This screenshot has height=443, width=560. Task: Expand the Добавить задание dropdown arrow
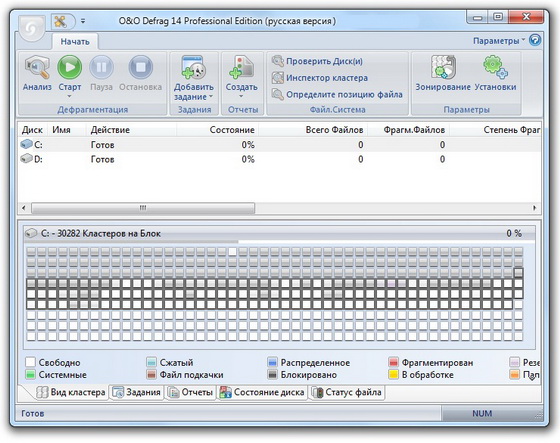pos(211,96)
